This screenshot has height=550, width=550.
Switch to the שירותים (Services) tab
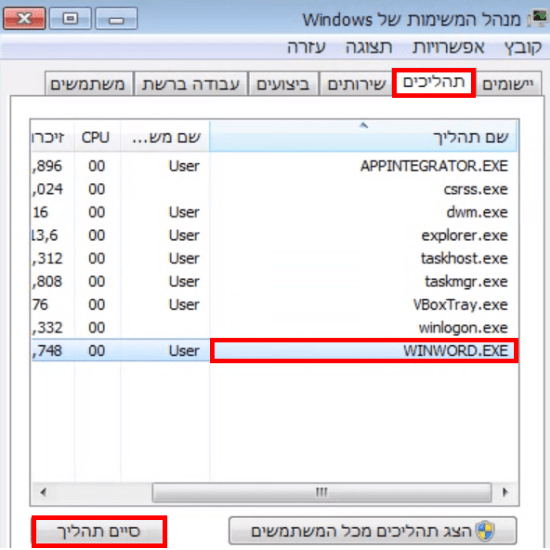point(356,84)
